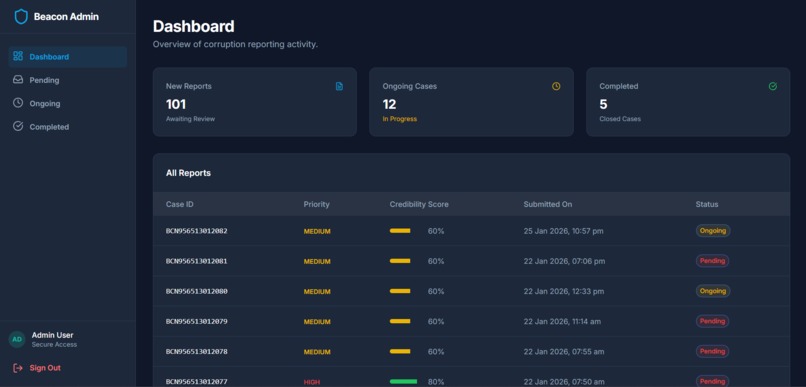The width and height of the screenshot is (806, 387).
Task: Click Pending status badge for BCN956513012079
Action: pyautogui.click(x=712, y=321)
